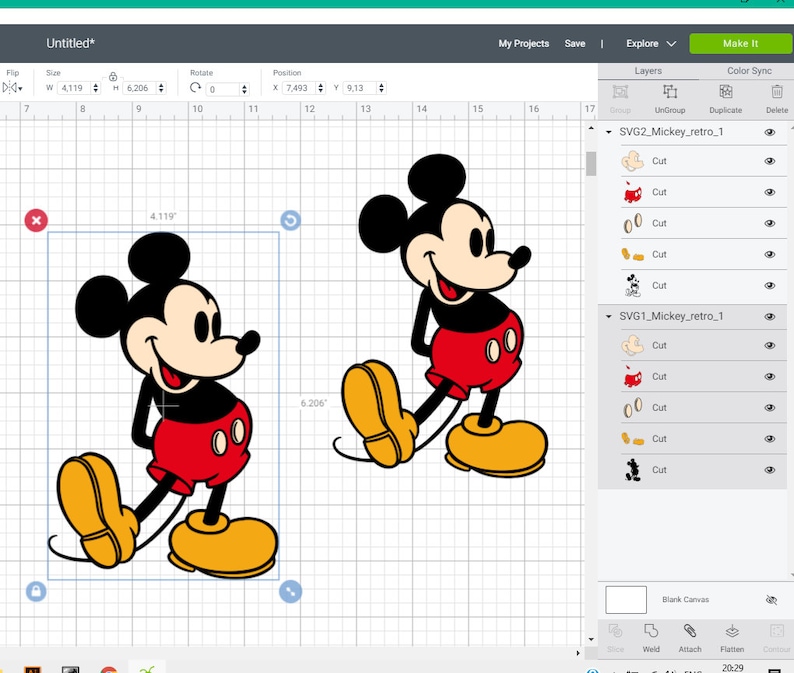This screenshot has width=794, height=673.
Task: Click the Attach paperclip icon
Action: 690,631
